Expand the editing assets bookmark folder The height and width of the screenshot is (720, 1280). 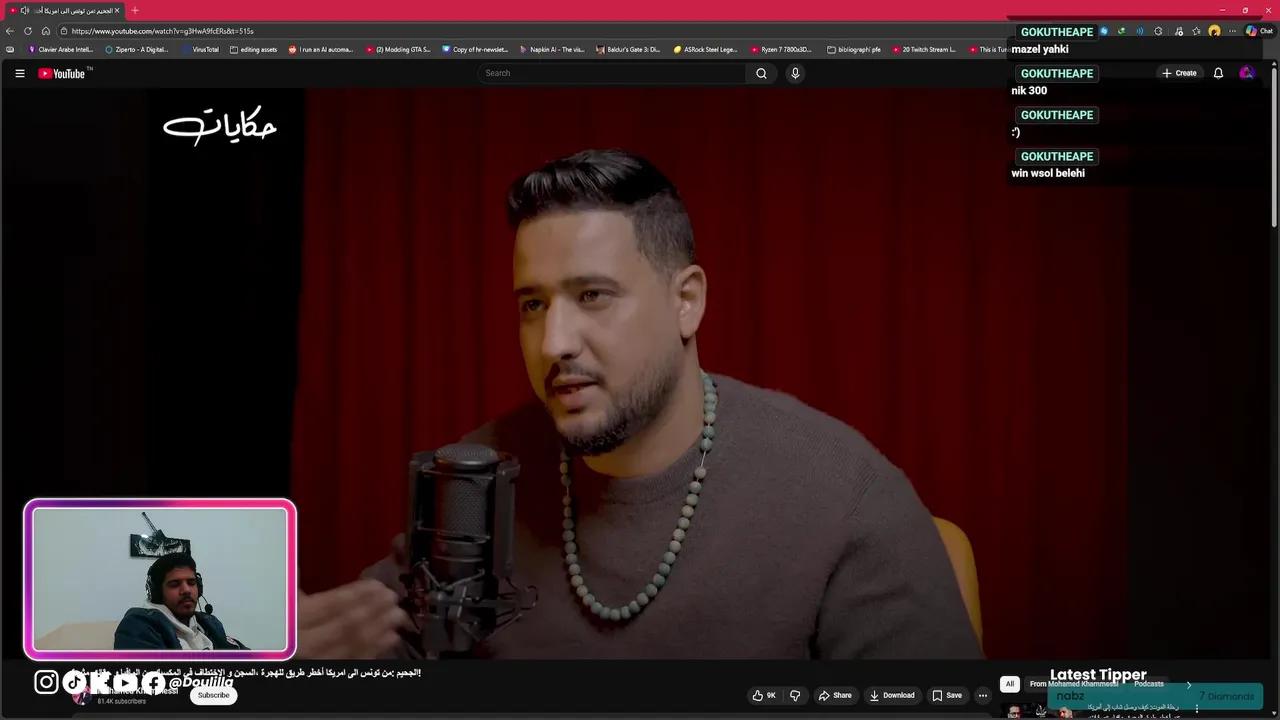point(253,49)
